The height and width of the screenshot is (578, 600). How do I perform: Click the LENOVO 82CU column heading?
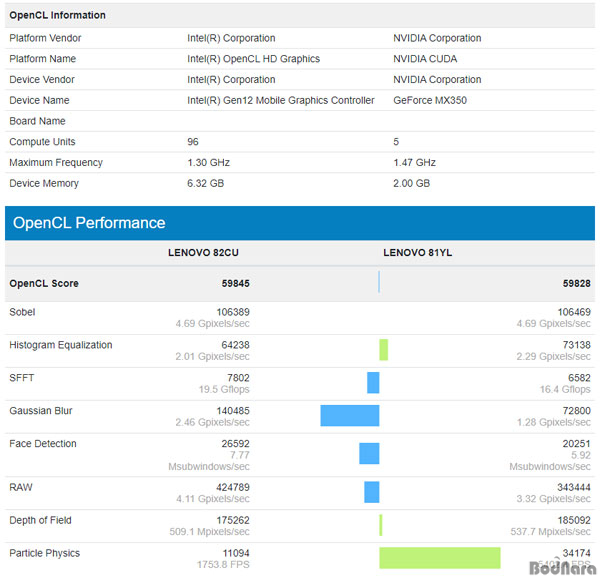(x=203, y=253)
